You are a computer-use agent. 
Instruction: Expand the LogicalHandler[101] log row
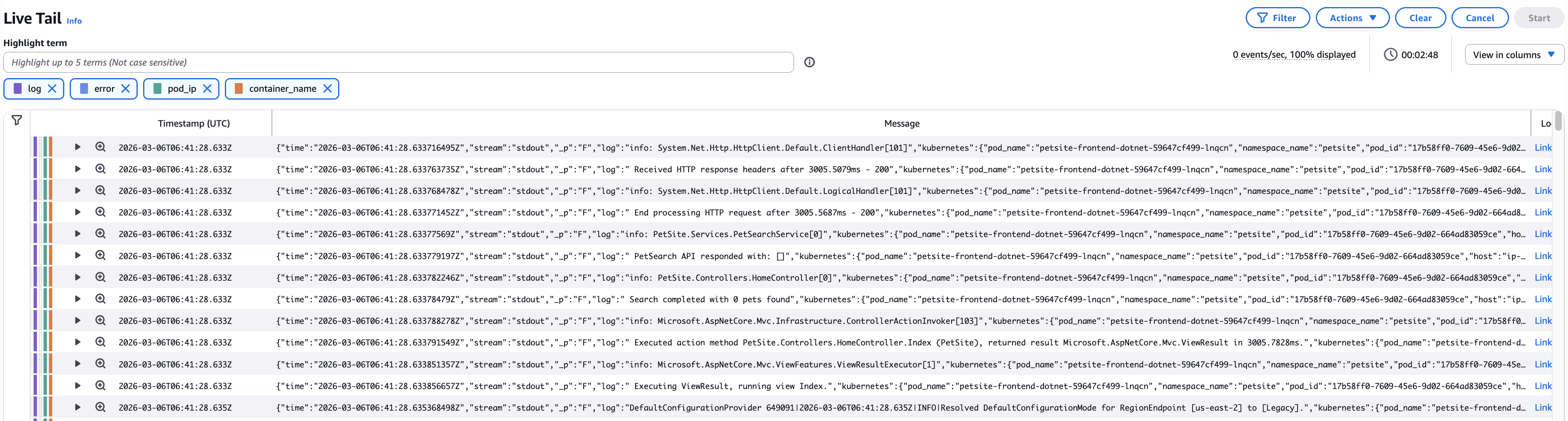77,190
